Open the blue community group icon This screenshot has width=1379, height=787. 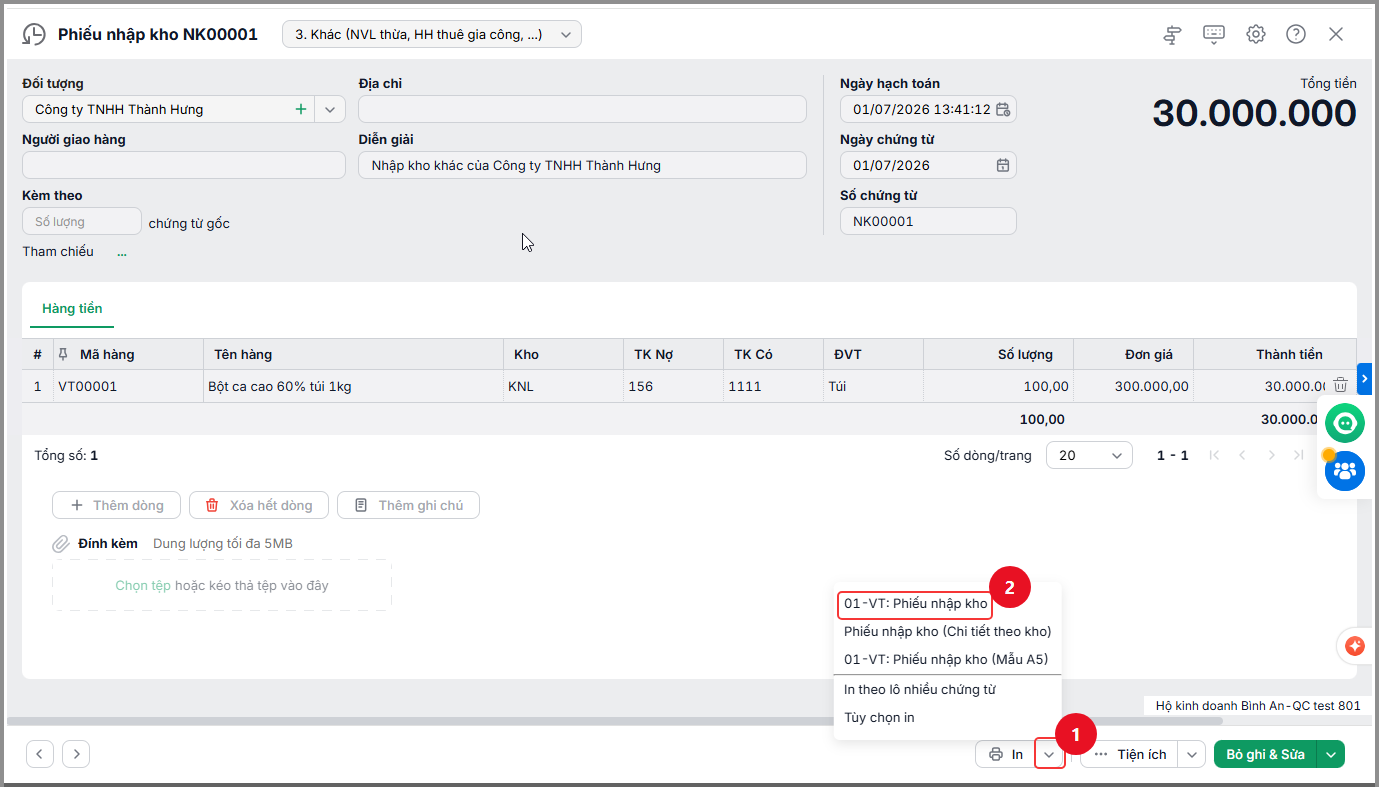pos(1345,470)
